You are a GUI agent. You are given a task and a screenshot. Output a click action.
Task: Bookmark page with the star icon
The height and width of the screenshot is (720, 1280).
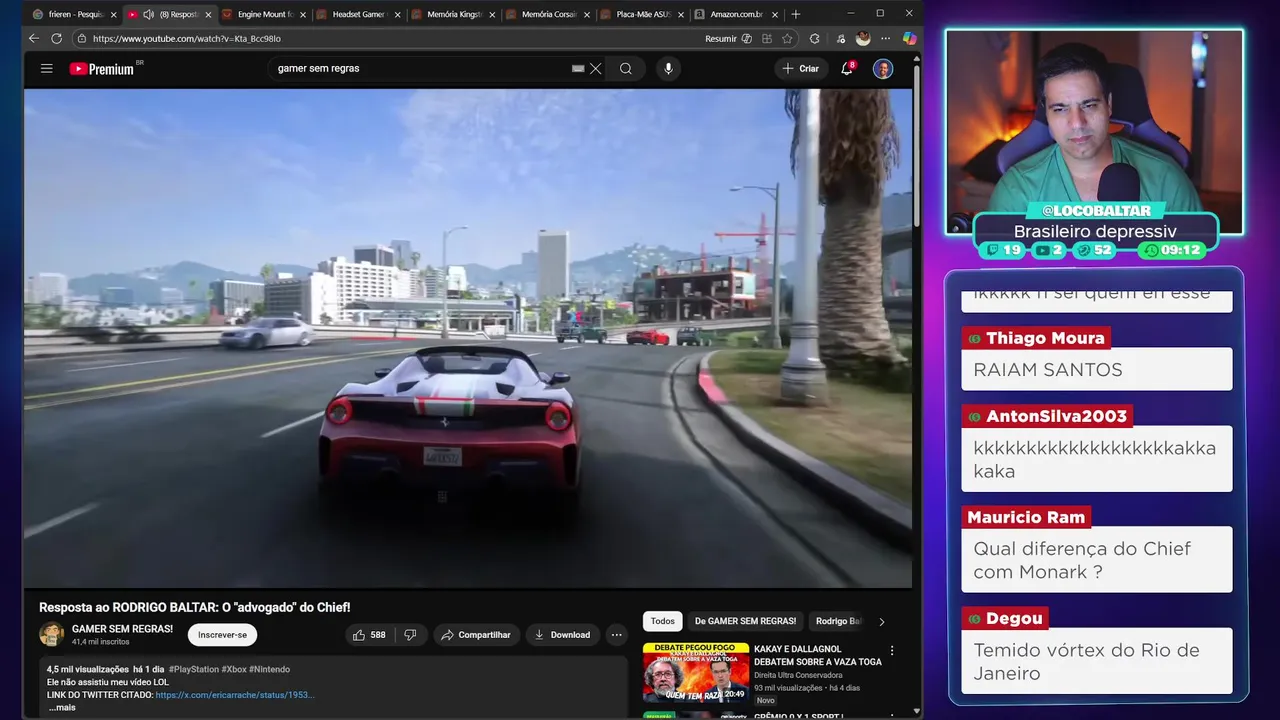[787, 38]
